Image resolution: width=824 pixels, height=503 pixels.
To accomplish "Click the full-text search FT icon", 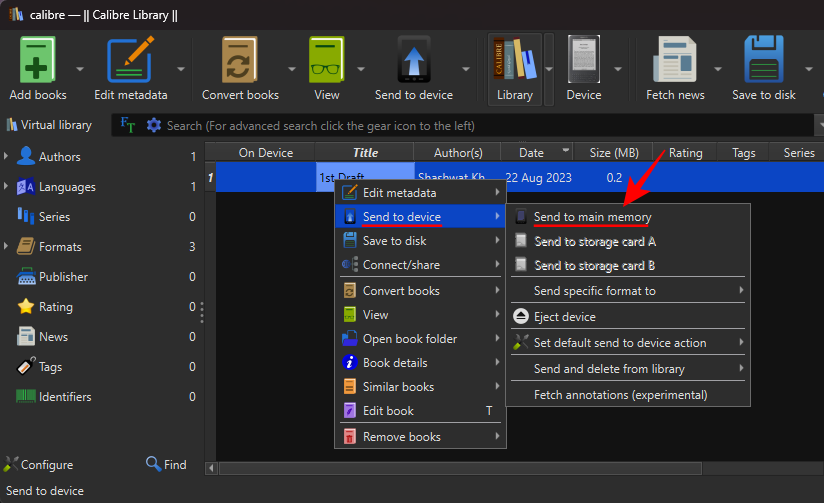I will click(128, 125).
